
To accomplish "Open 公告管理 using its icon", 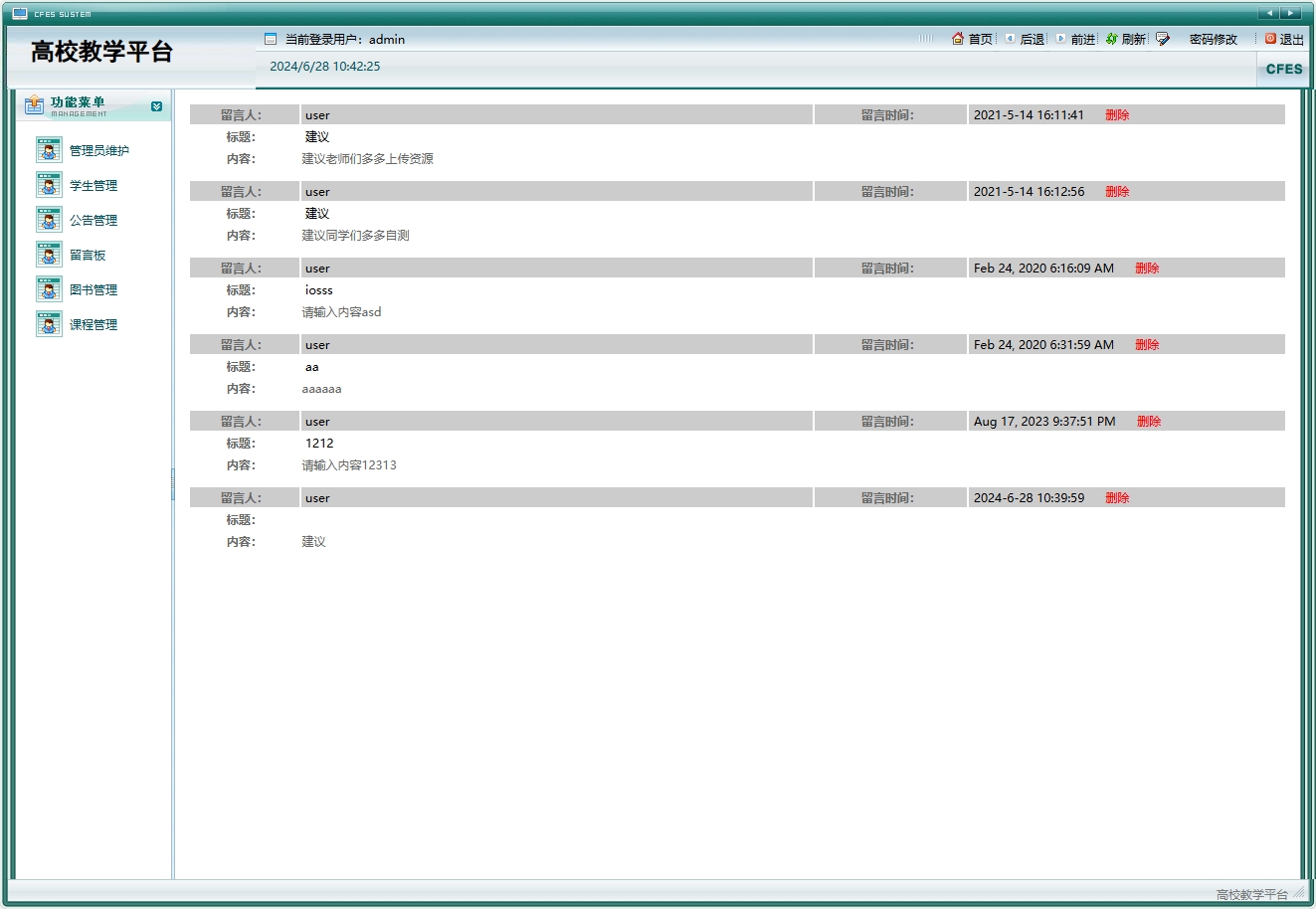I will [48, 219].
